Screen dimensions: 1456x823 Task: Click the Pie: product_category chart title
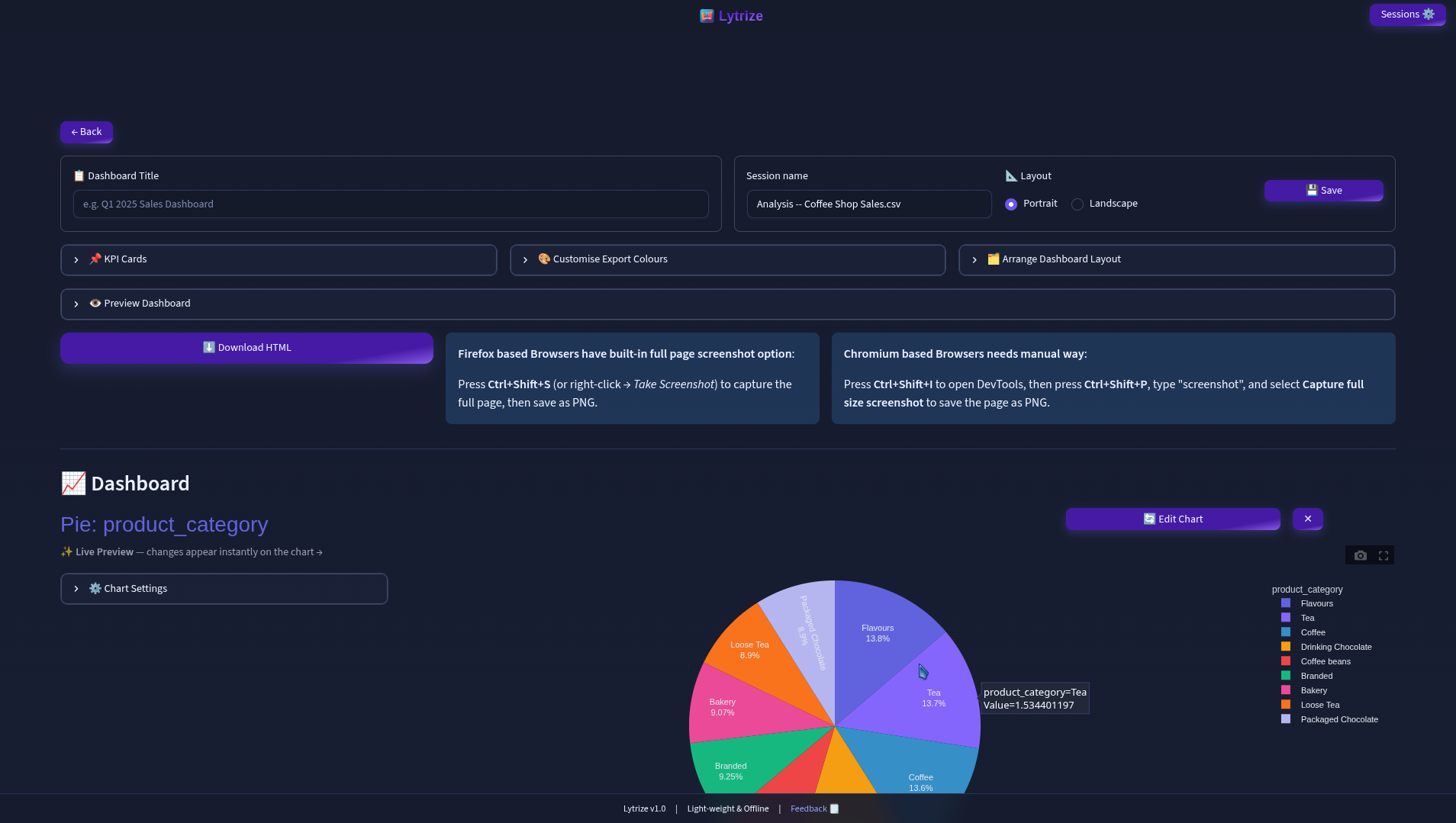[164, 525]
